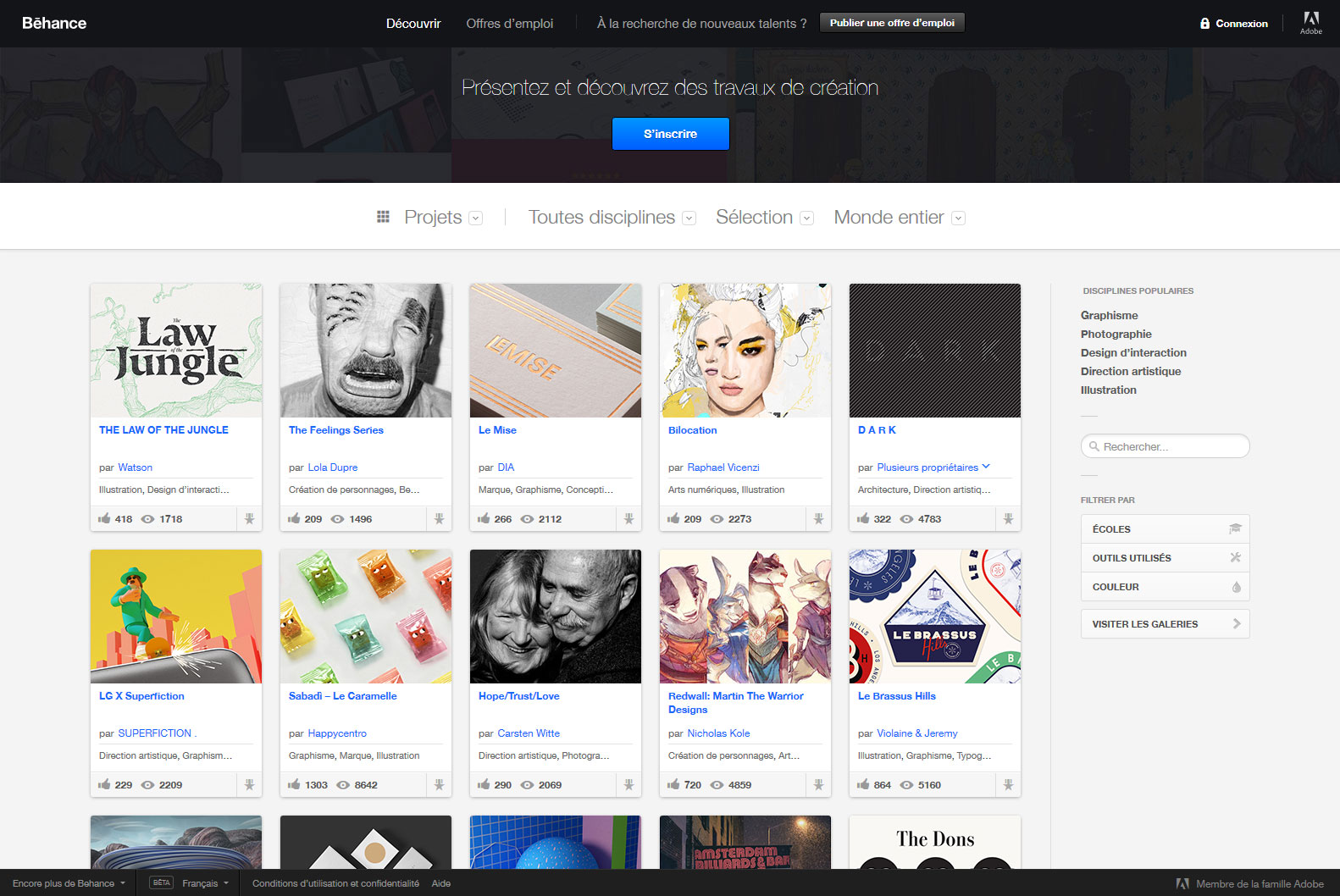Click the Behance logo
This screenshot has height=896, width=1340.
click(54, 23)
